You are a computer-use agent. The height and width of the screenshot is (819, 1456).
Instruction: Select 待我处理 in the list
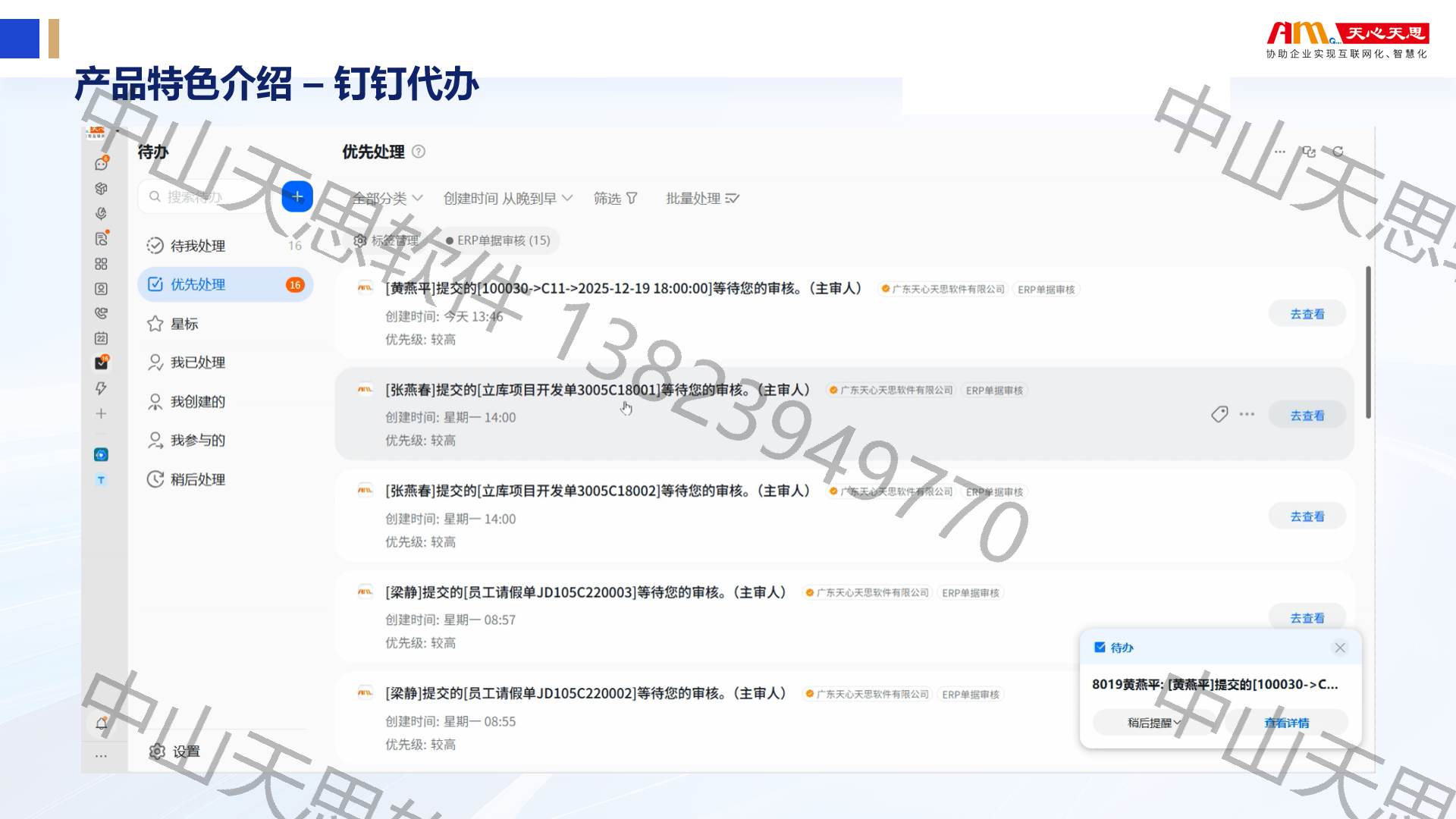[x=225, y=246]
